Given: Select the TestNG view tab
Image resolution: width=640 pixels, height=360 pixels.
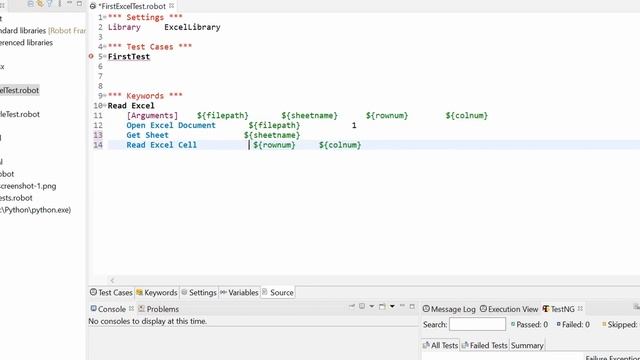Looking at the screenshot, I should coord(558,309).
